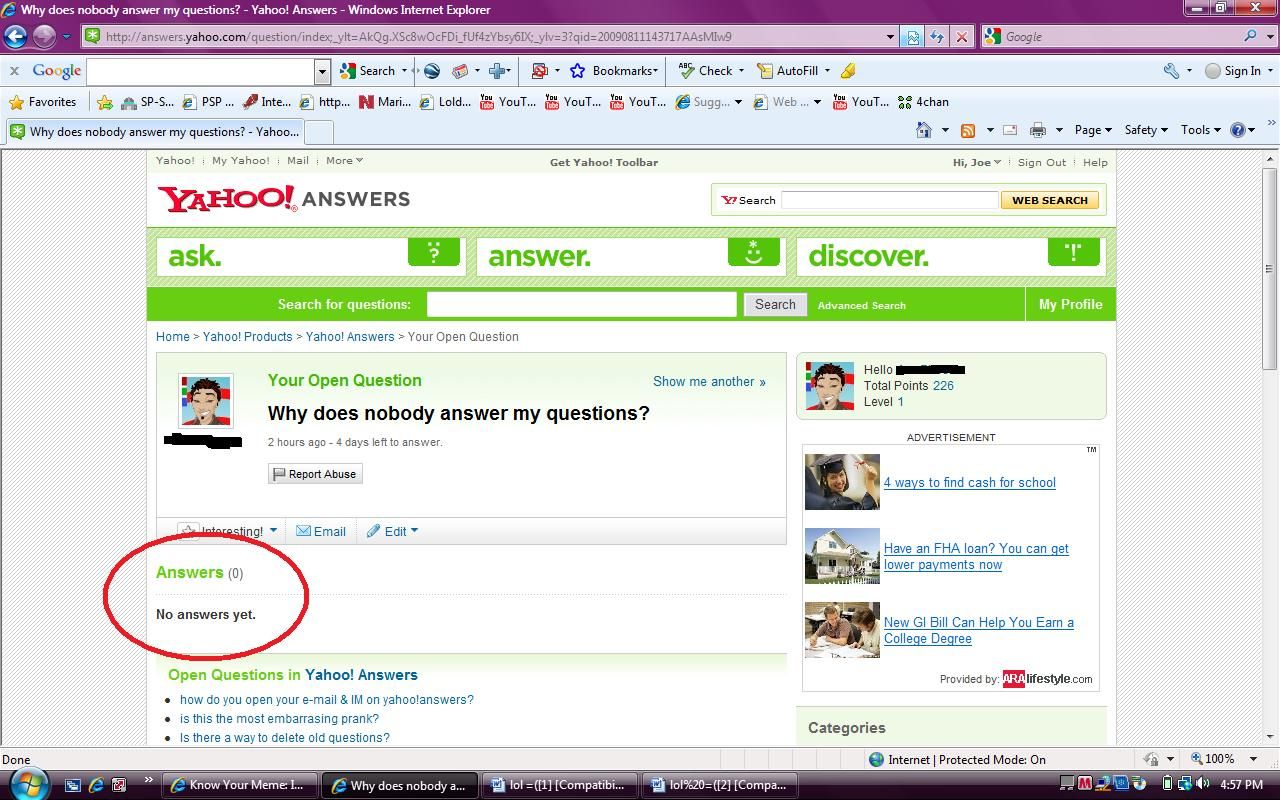
Task: Click the WEB SEARCH button
Action: pyautogui.click(x=1049, y=200)
